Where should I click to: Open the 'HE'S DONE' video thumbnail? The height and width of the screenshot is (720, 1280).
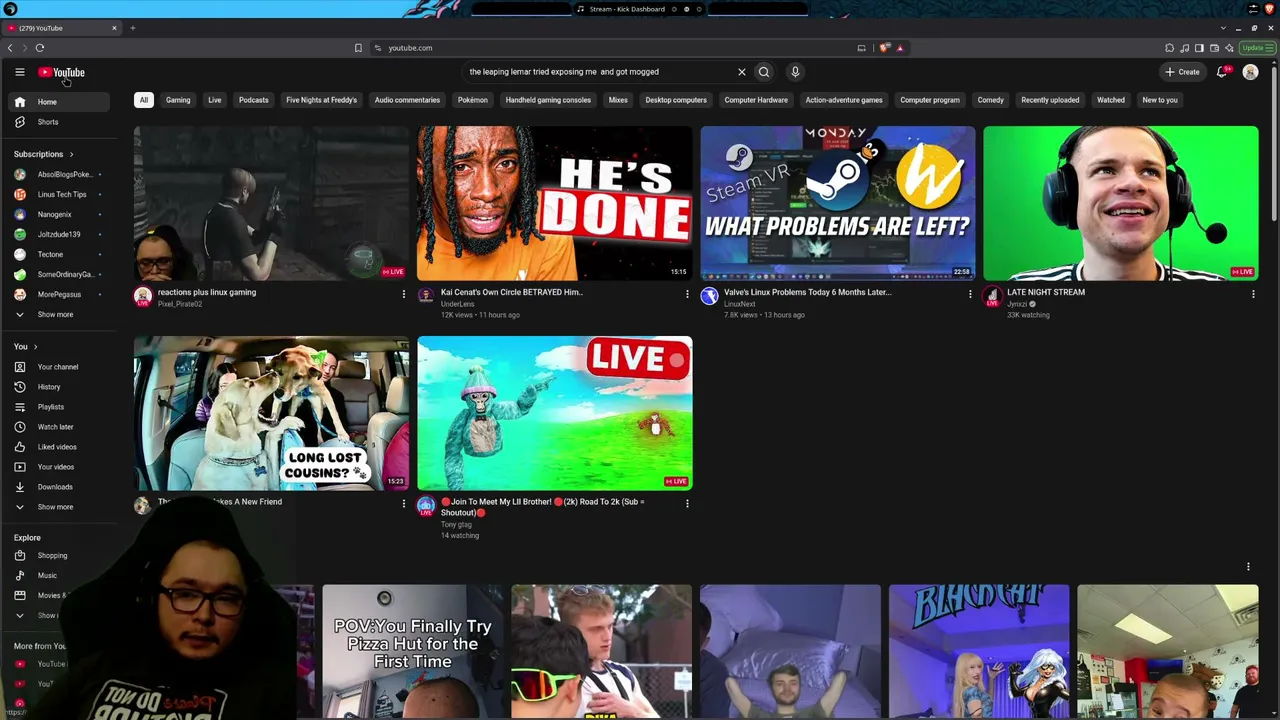554,203
